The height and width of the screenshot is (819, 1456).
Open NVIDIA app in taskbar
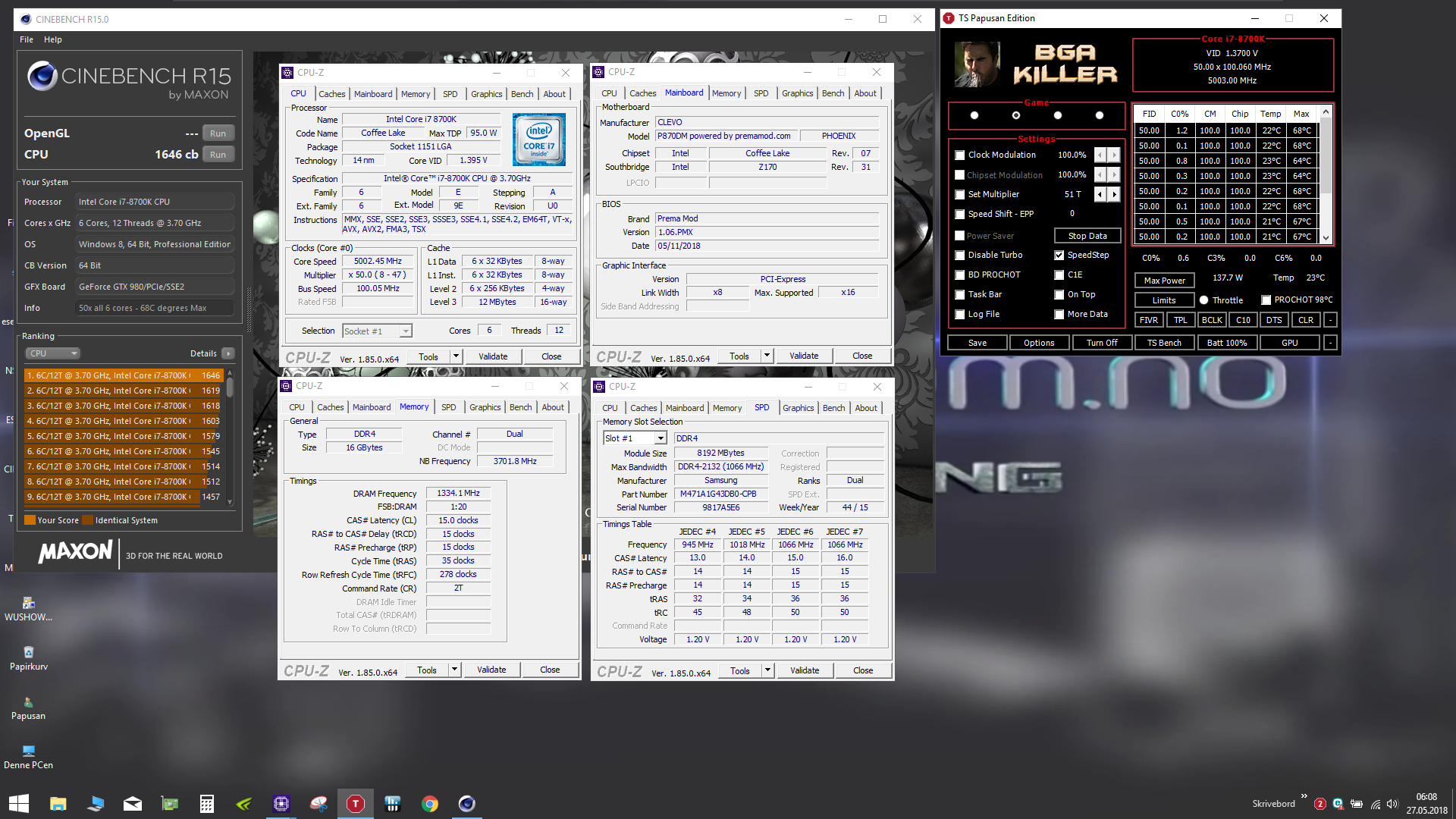243,803
